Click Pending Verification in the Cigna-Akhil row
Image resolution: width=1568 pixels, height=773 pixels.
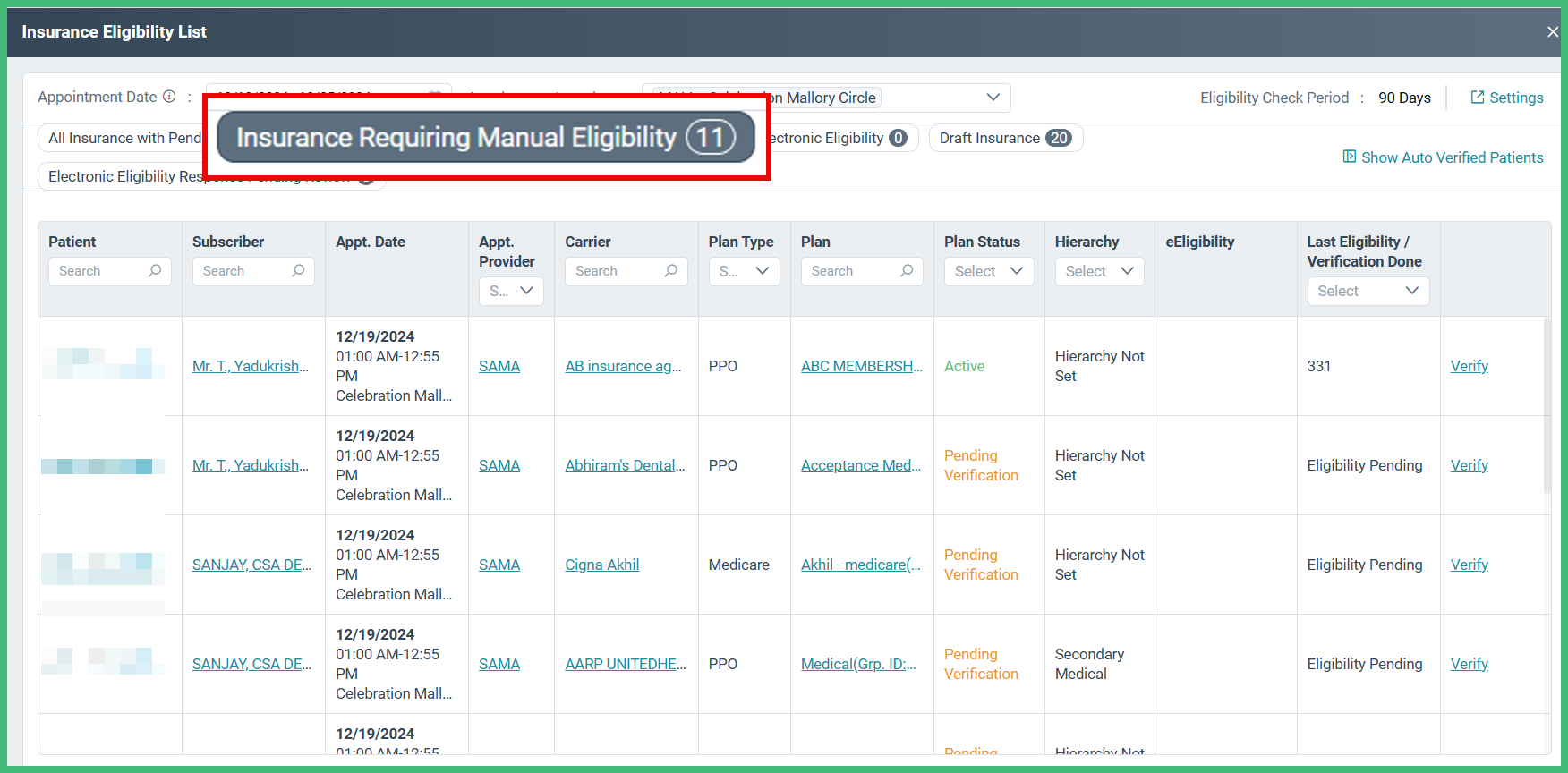[x=981, y=565]
